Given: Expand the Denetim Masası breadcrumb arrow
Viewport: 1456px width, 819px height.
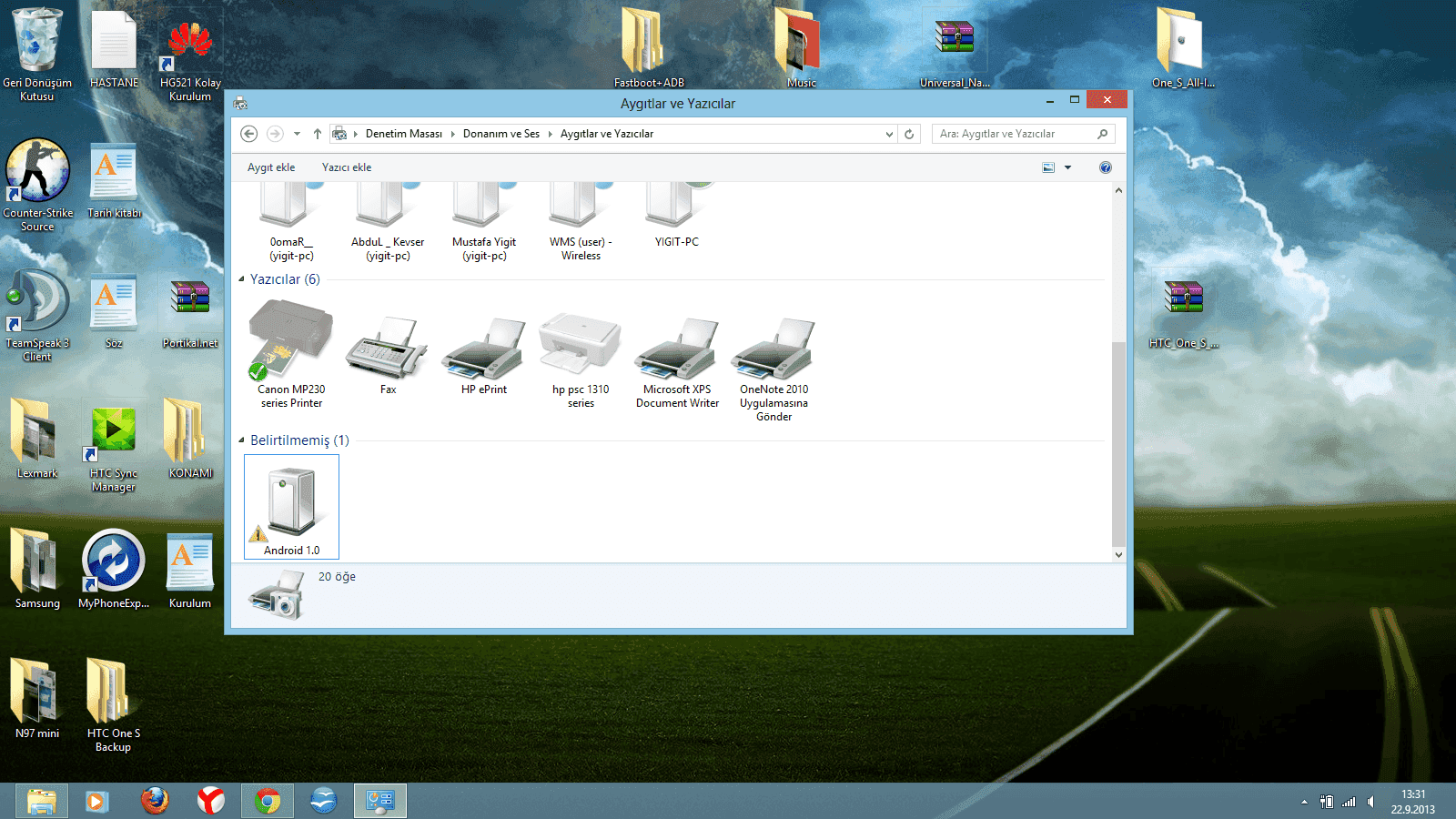Looking at the screenshot, I should point(452,134).
